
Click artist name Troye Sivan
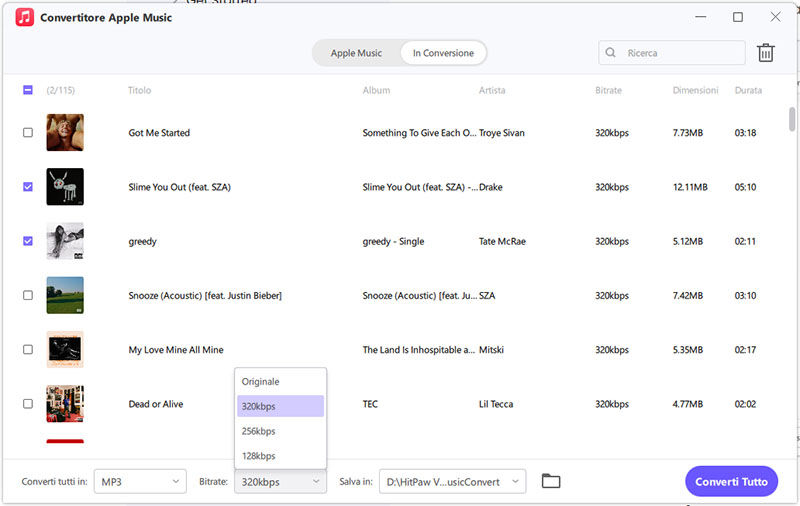(x=502, y=133)
